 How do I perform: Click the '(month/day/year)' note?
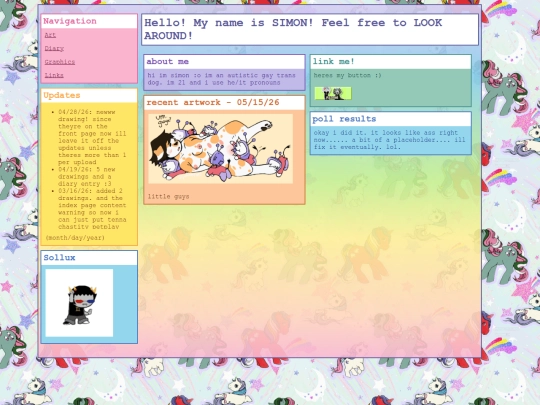(75, 238)
